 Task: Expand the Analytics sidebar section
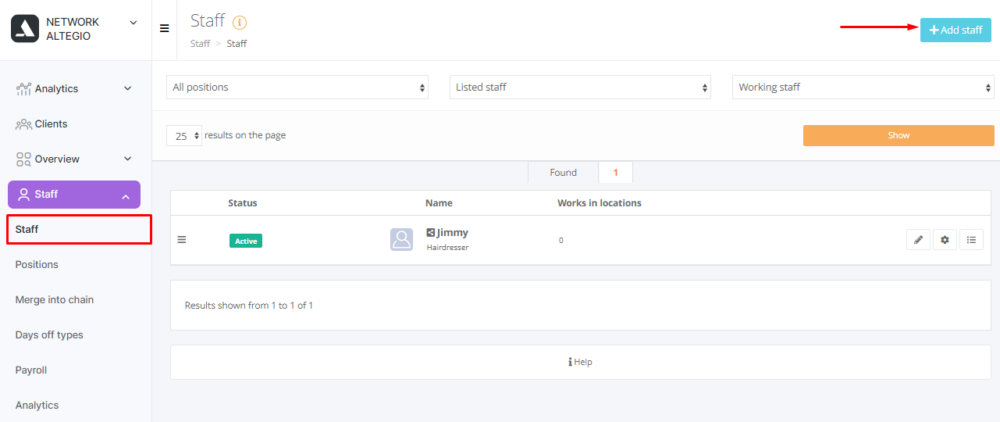click(x=75, y=89)
